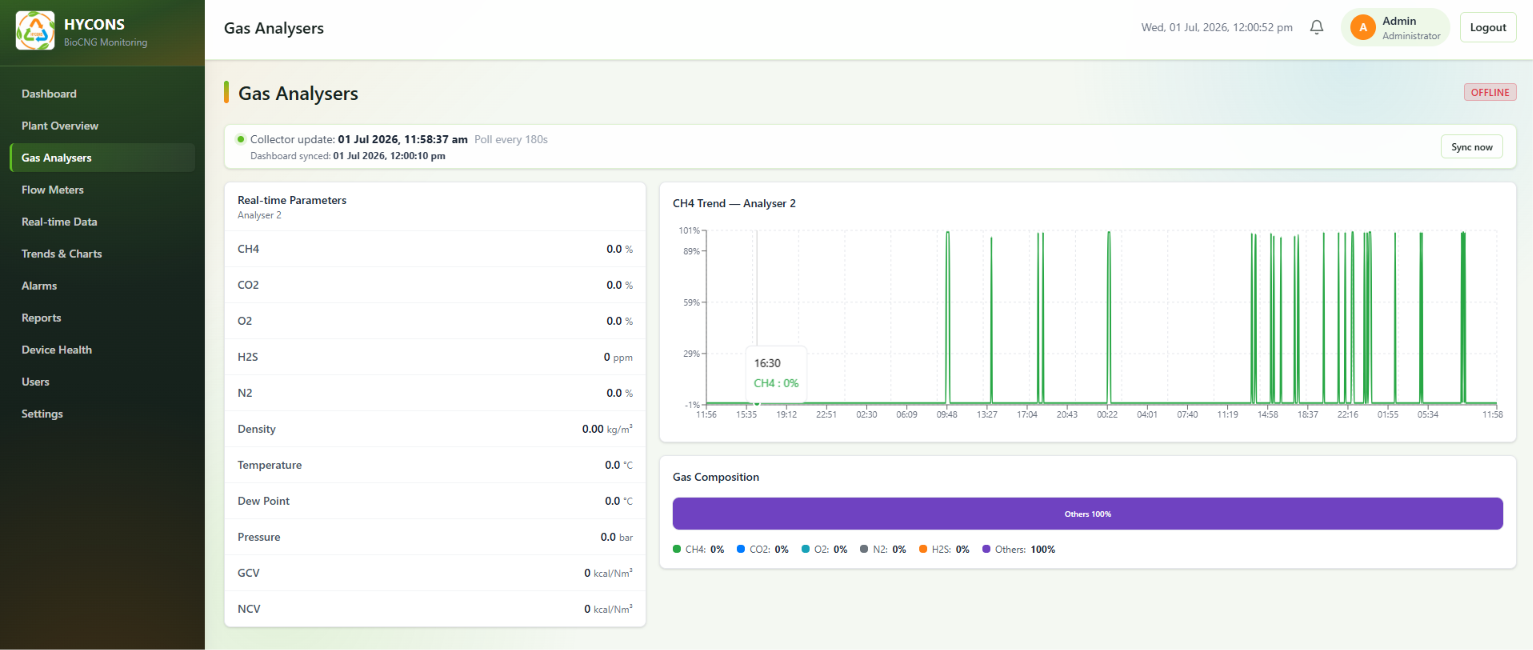The image size is (1533, 650).
Task: Click 'Poll every 180s' text
Action: (511, 139)
